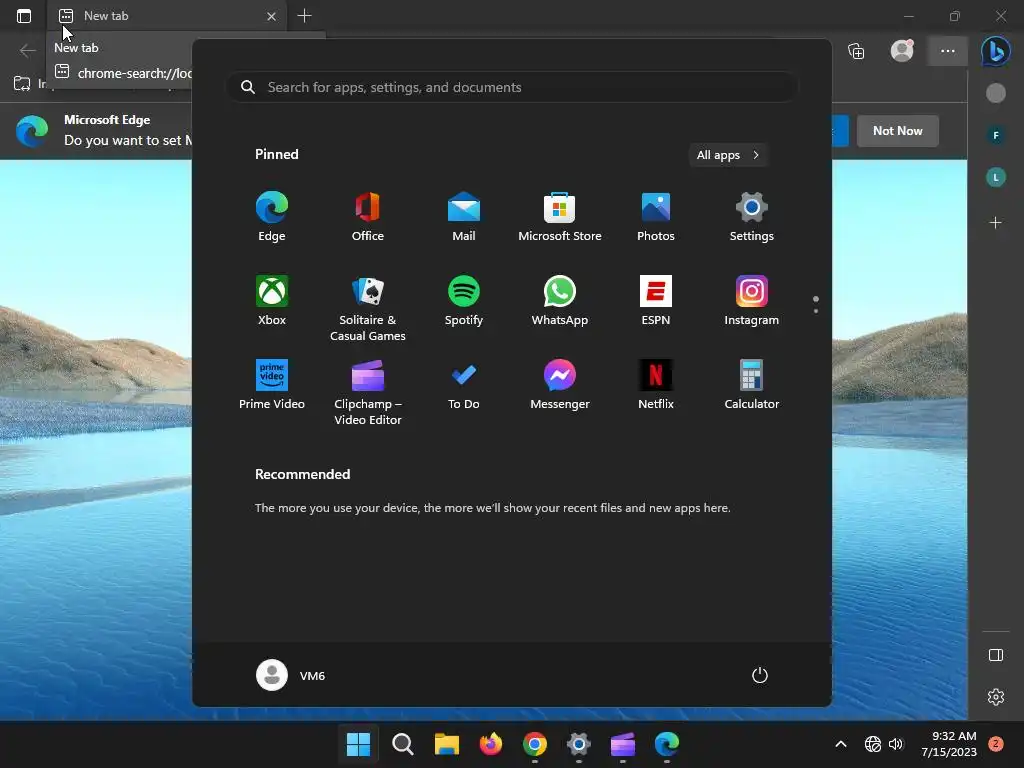Launch the Calculator app
This screenshot has width=1024, height=768.
(752, 385)
